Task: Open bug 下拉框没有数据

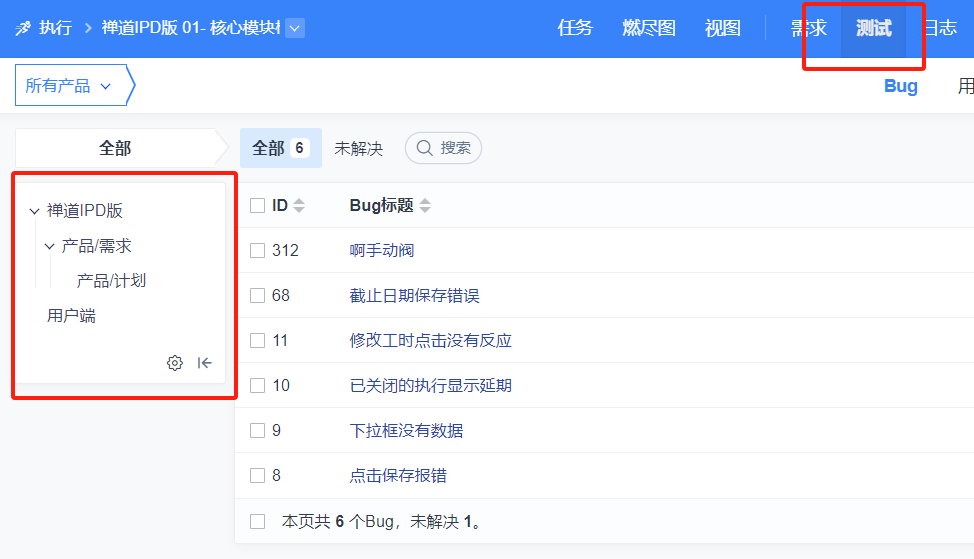Action: pyautogui.click(x=406, y=430)
